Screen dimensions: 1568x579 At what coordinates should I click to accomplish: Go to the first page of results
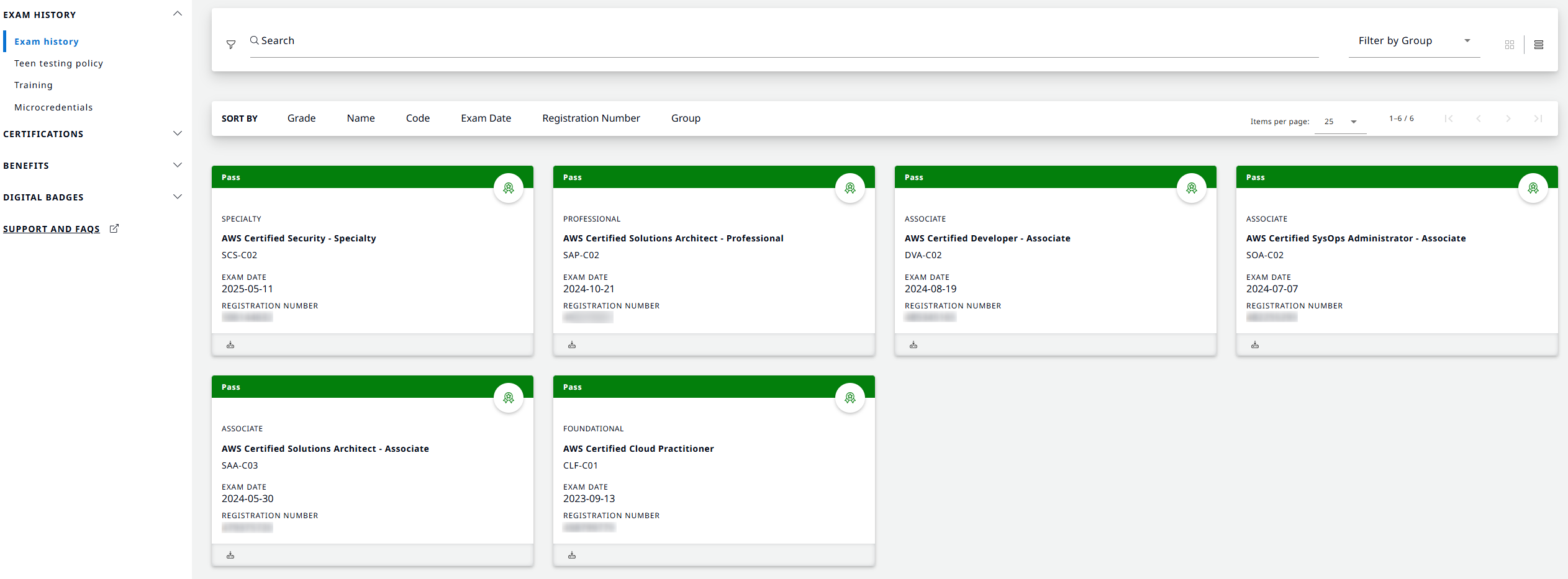(1449, 119)
